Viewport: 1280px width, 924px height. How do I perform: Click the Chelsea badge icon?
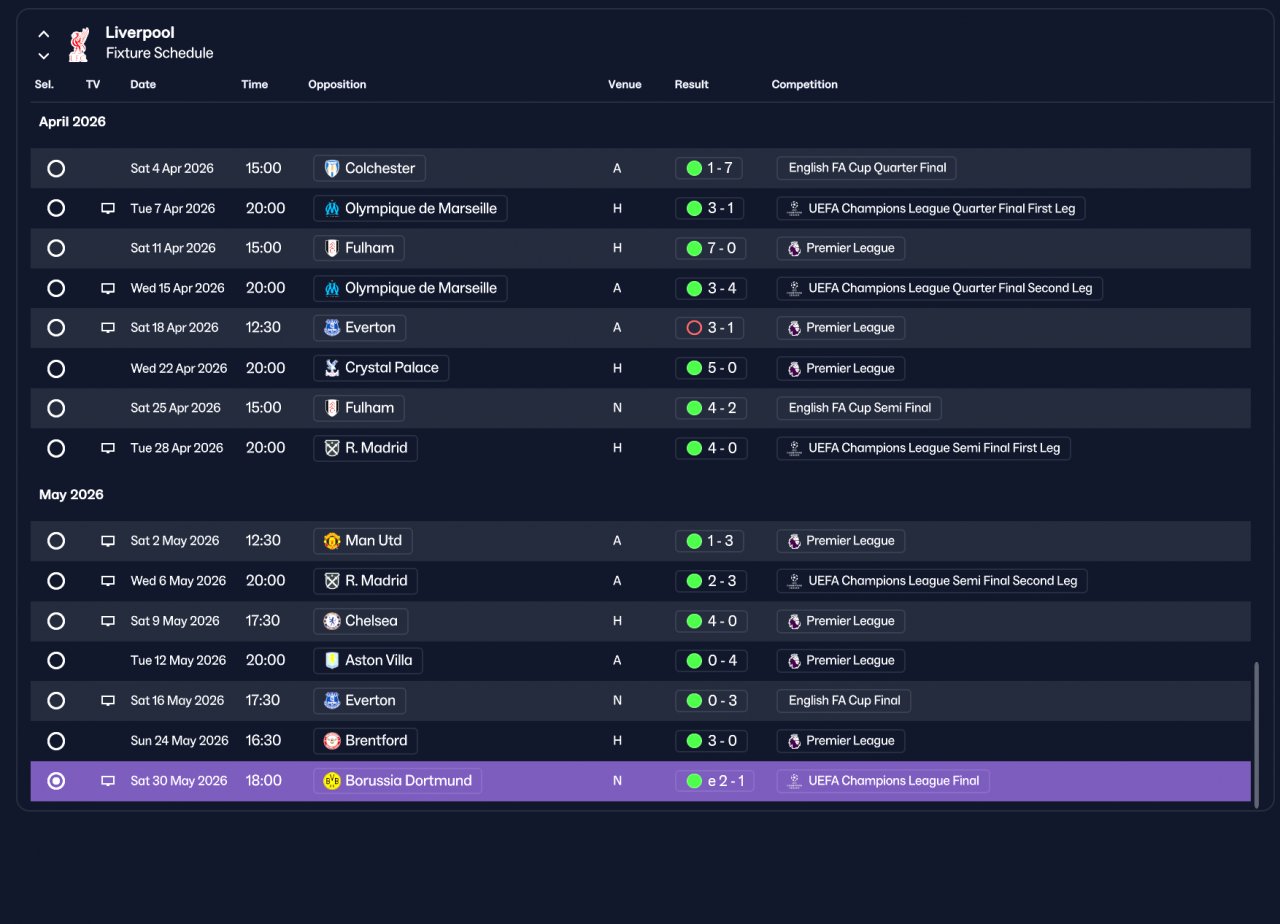332,621
